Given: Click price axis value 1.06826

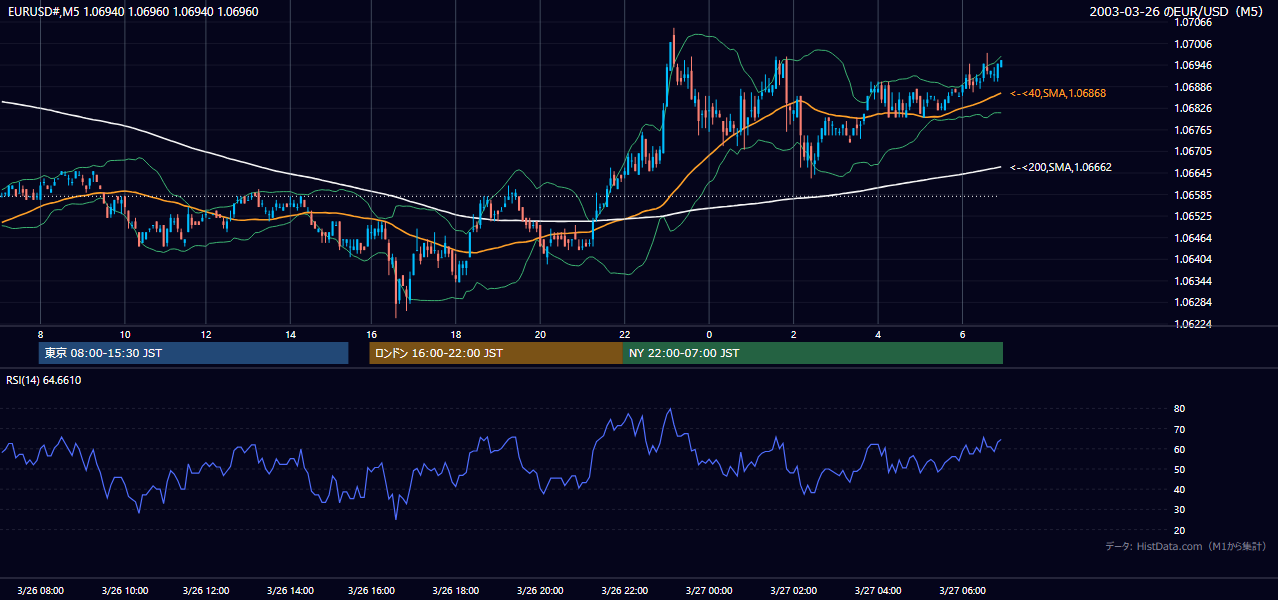Looking at the screenshot, I should tap(1194, 109).
